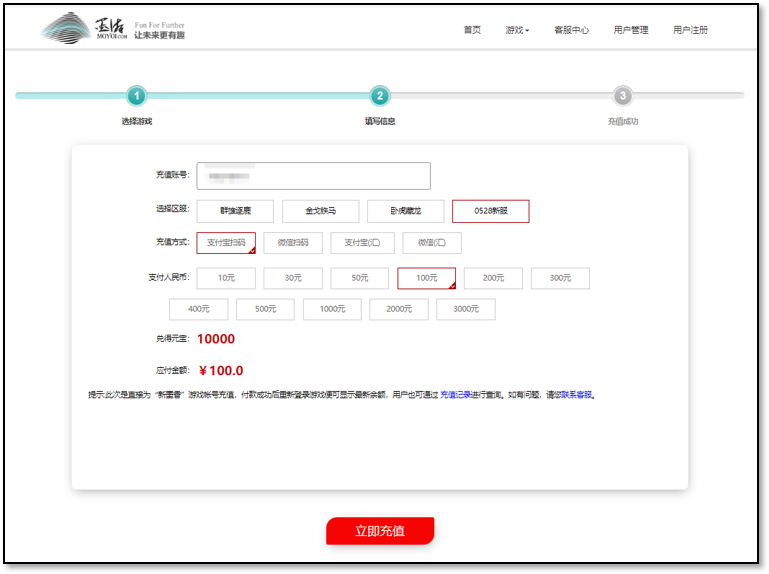Choose Alipay scan code payment method

226,243
